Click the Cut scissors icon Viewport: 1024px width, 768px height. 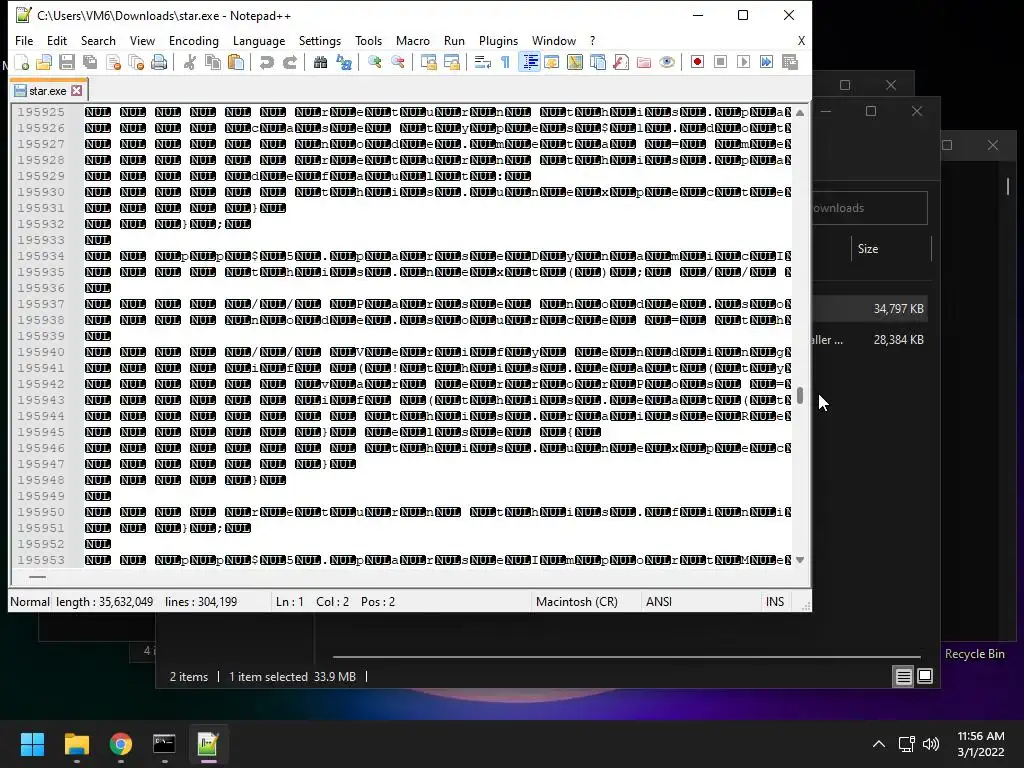click(190, 62)
